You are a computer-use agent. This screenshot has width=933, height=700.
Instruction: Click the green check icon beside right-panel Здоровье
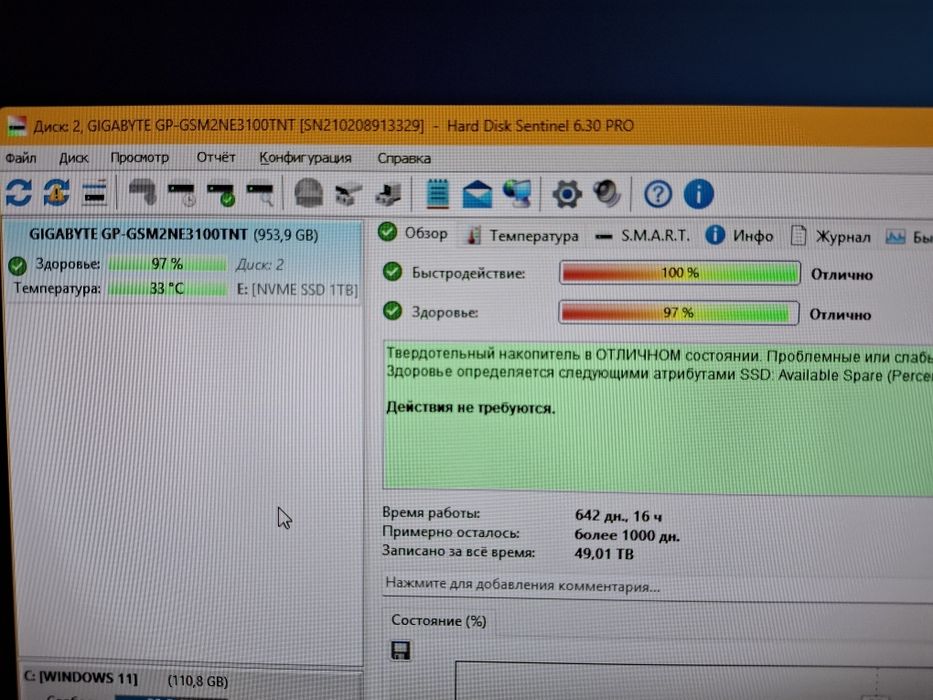392,311
